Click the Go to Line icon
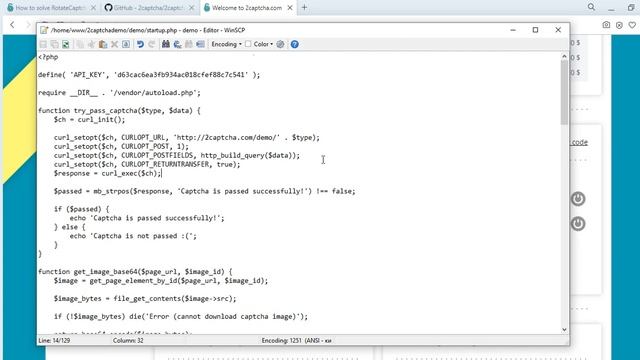The width and height of the screenshot is (640, 360). coord(200,44)
